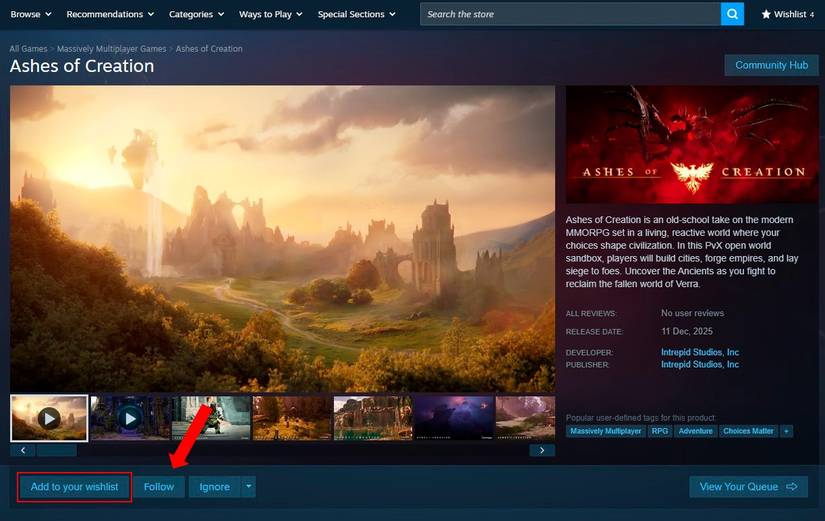Select the orange forest screenshot thumbnail

click(292, 418)
